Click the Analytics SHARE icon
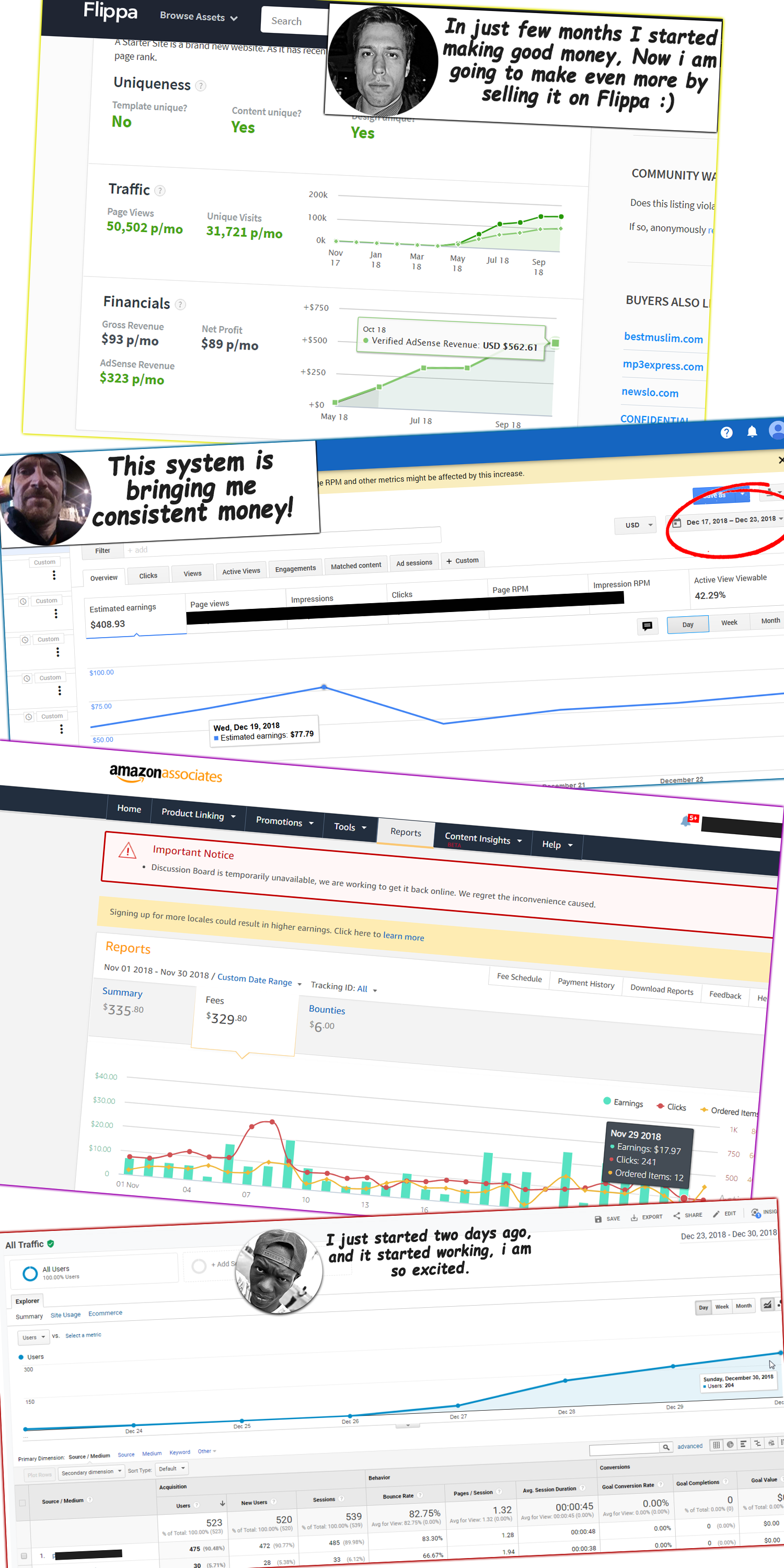Screen dimensions: 784x1568 click(x=676, y=1216)
